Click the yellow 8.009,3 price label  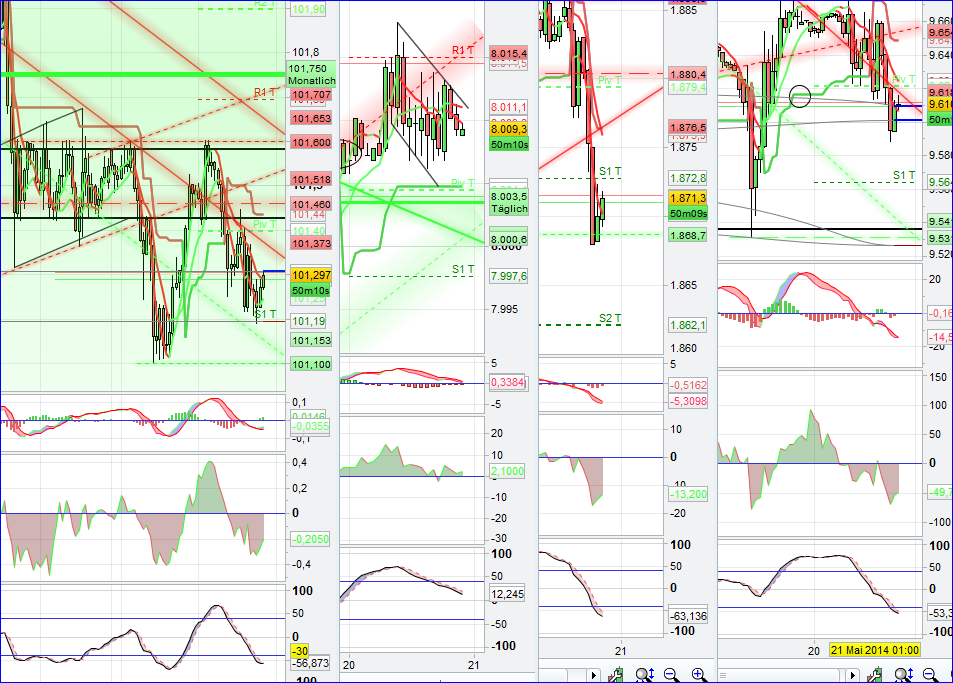point(507,129)
